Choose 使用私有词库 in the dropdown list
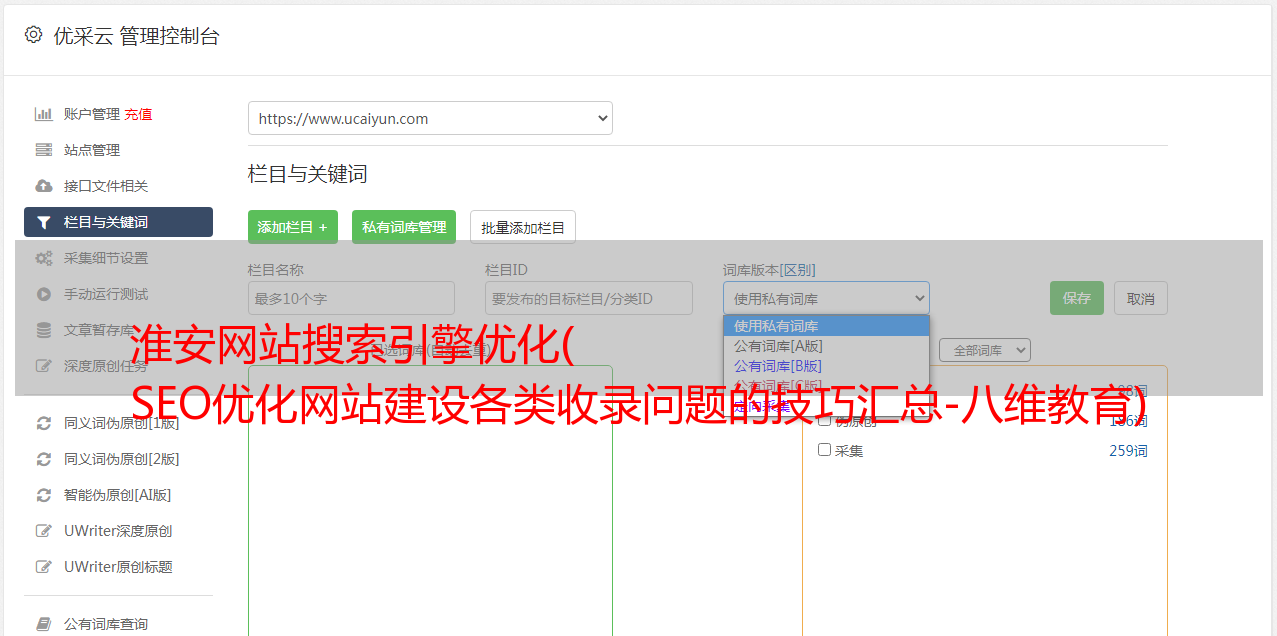The height and width of the screenshot is (636, 1277). pos(826,326)
